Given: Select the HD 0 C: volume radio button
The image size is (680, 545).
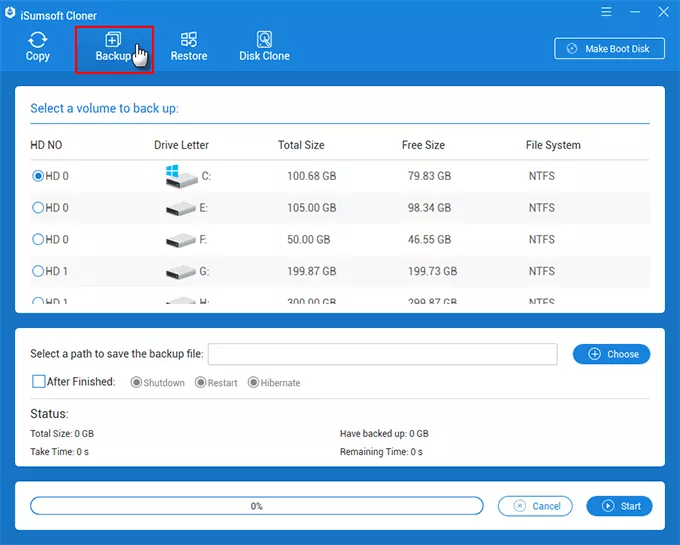Looking at the screenshot, I should pos(39,176).
